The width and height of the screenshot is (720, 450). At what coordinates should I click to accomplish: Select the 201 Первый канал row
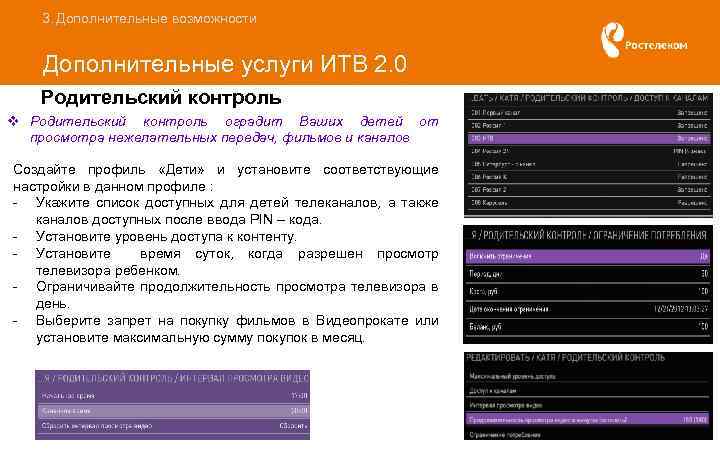tap(589, 112)
